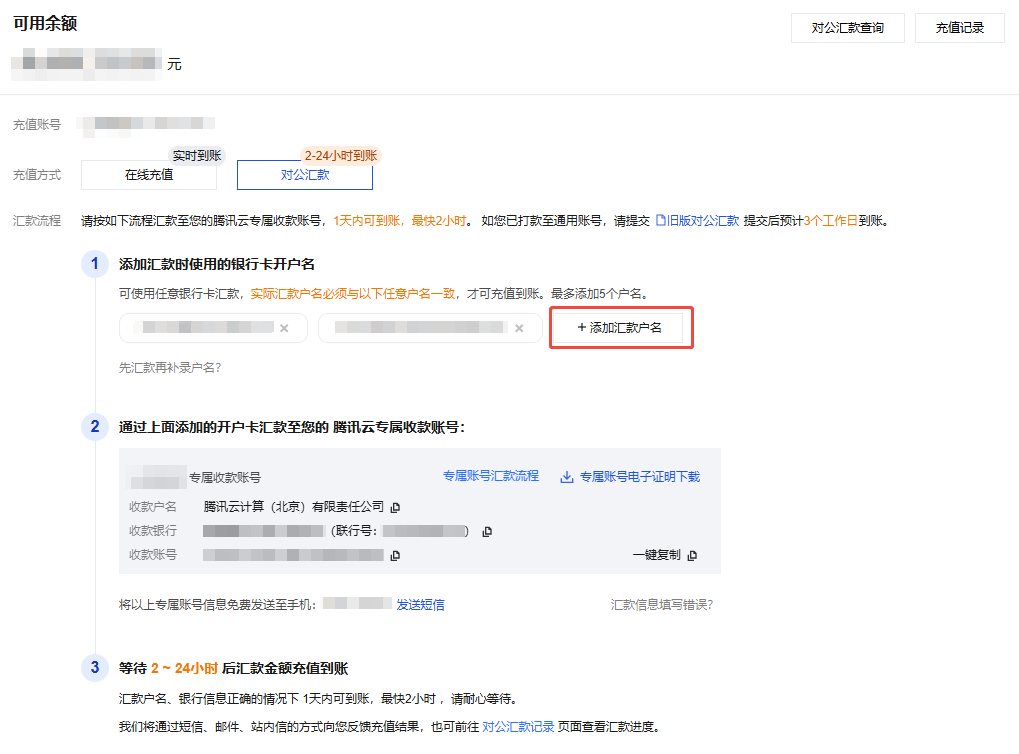Click the 一键复制 copy-all icon
This screenshot has height=754, width=1019.
point(692,555)
